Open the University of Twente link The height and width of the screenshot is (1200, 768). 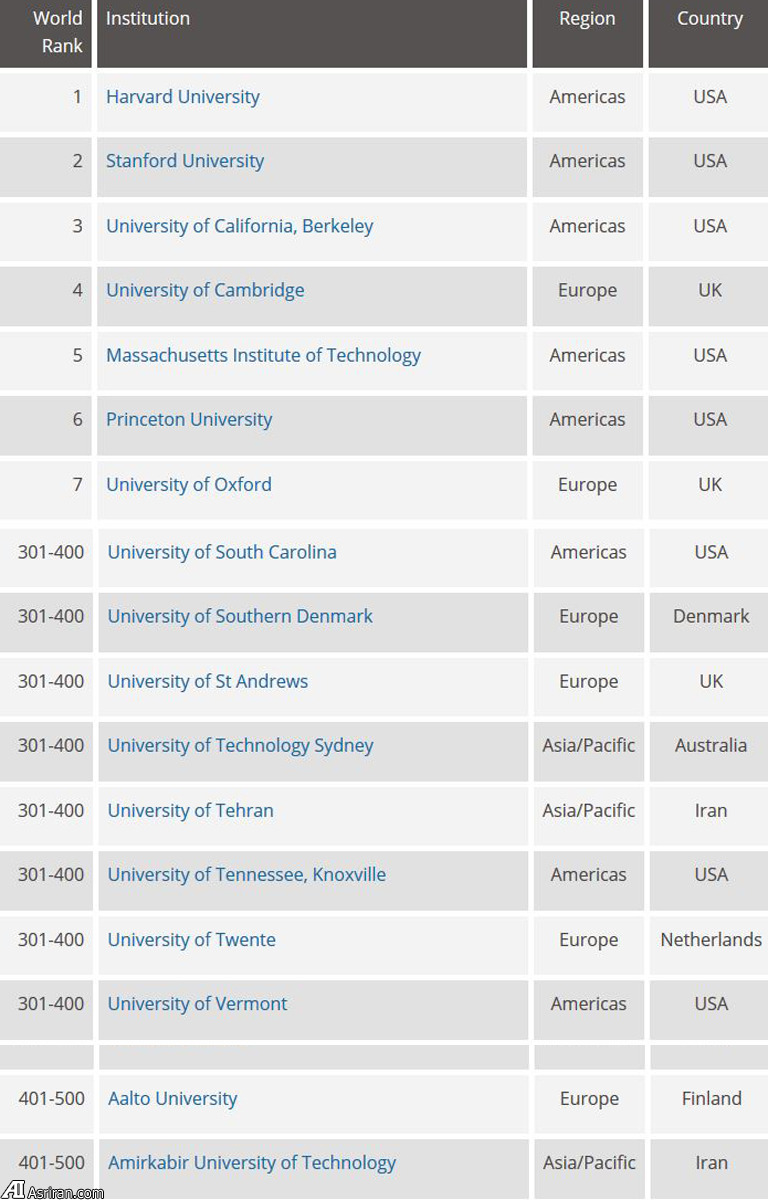tap(191, 939)
